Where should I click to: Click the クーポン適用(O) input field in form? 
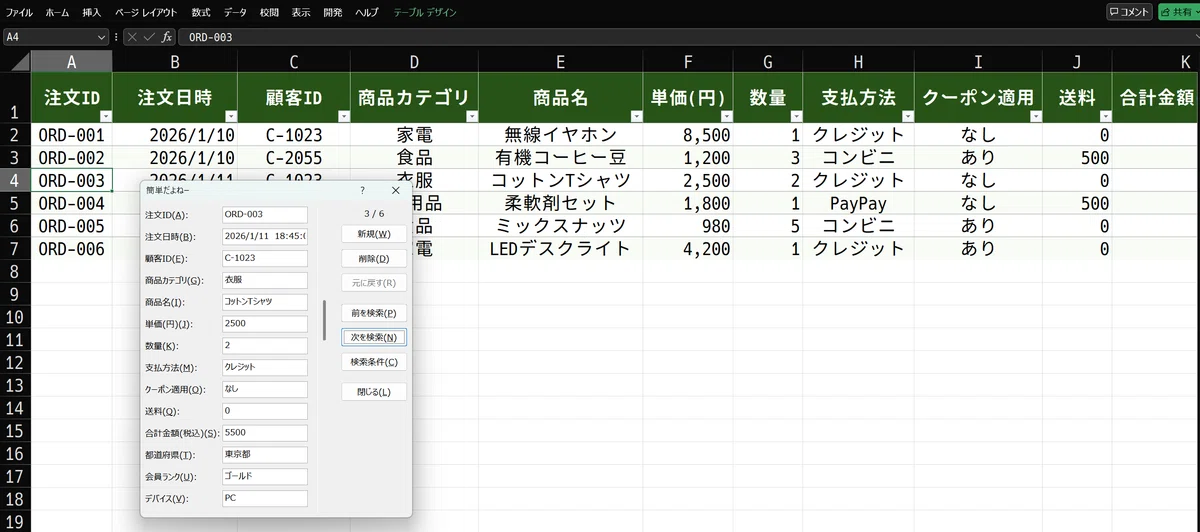264,388
